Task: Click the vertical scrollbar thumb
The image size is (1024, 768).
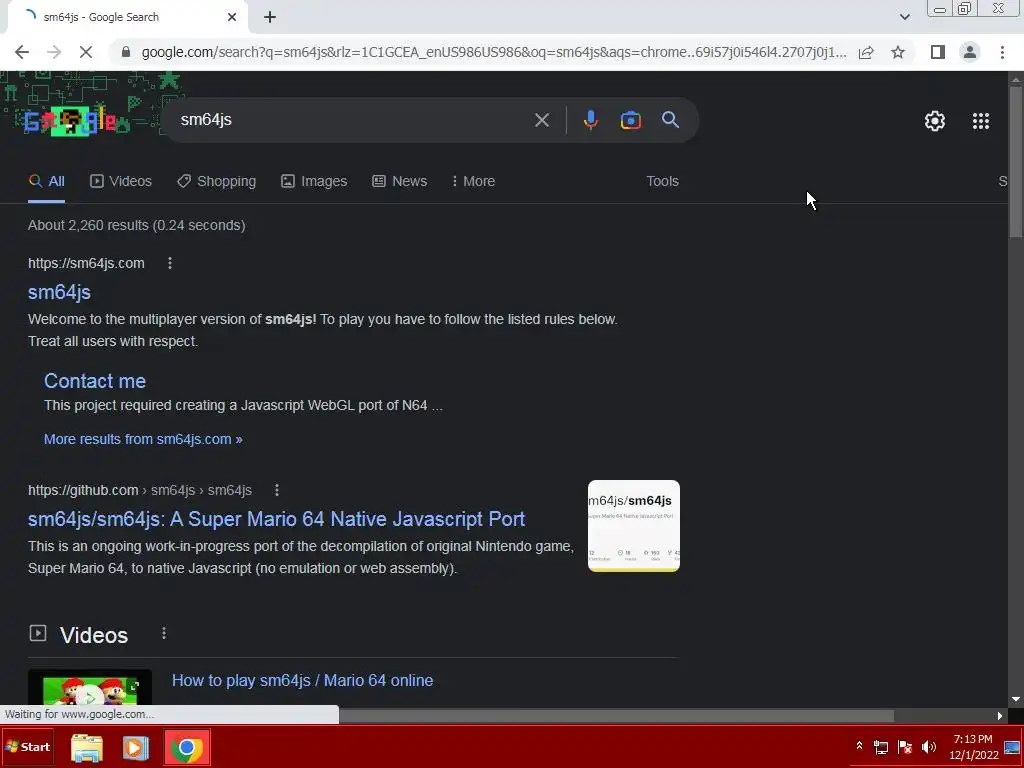Action: 1016,160
